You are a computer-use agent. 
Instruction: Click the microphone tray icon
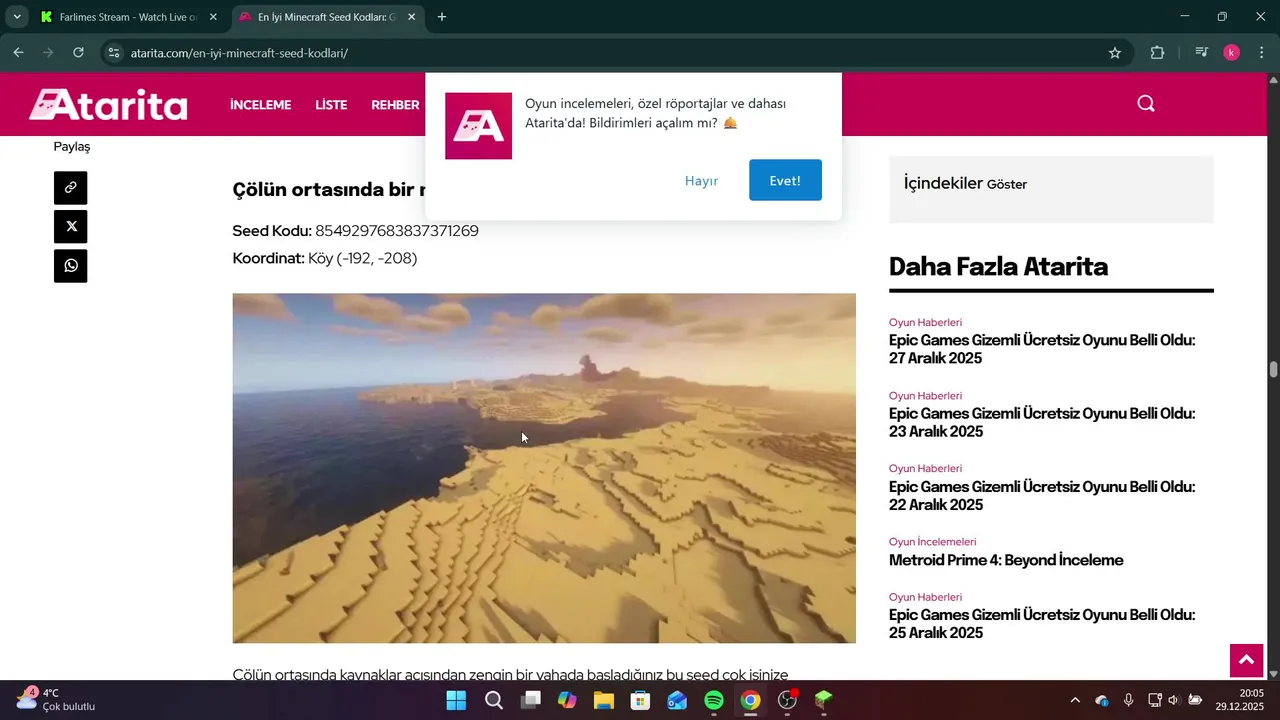point(1128,700)
